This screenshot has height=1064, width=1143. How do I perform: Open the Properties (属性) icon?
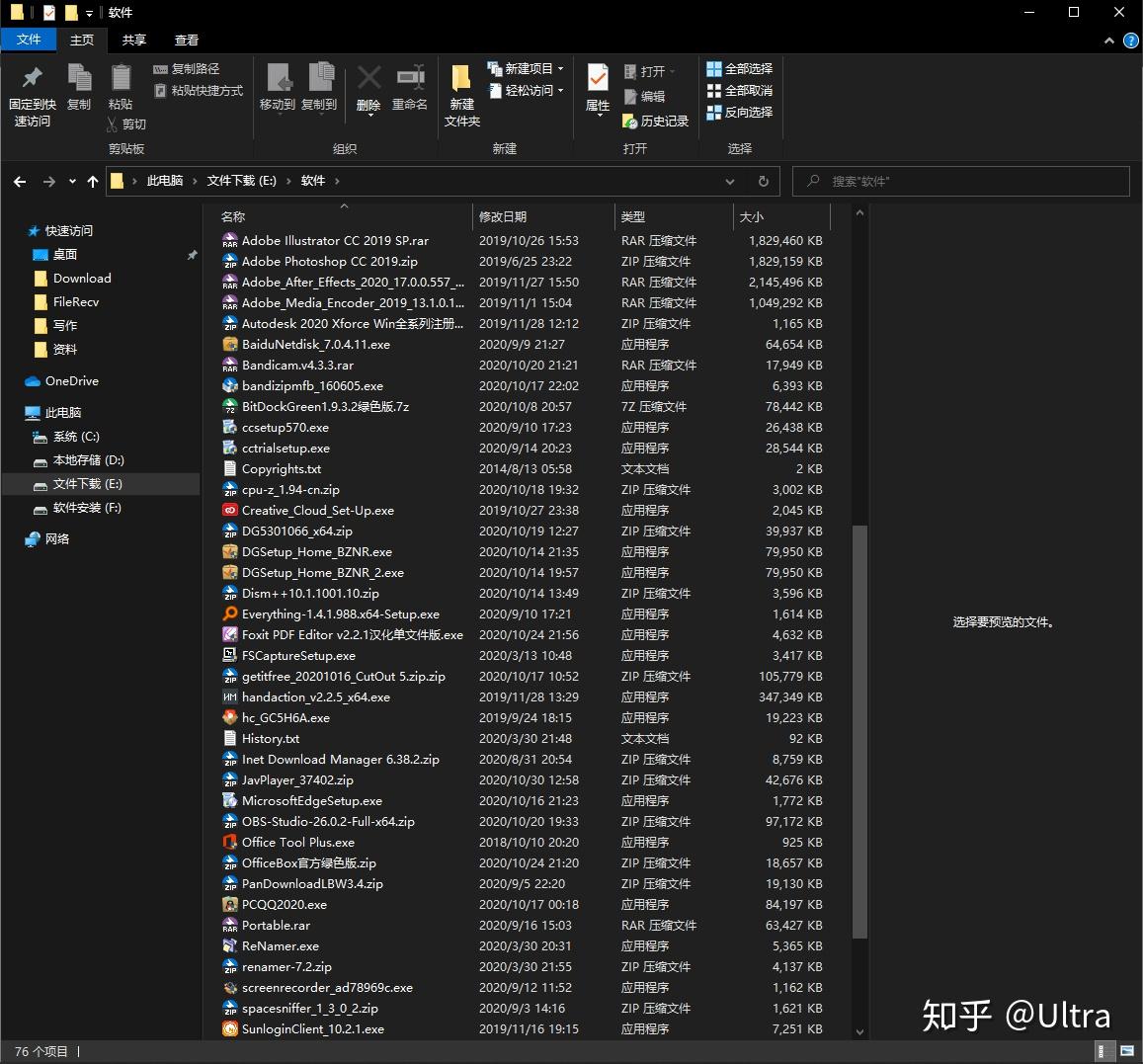[x=598, y=77]
